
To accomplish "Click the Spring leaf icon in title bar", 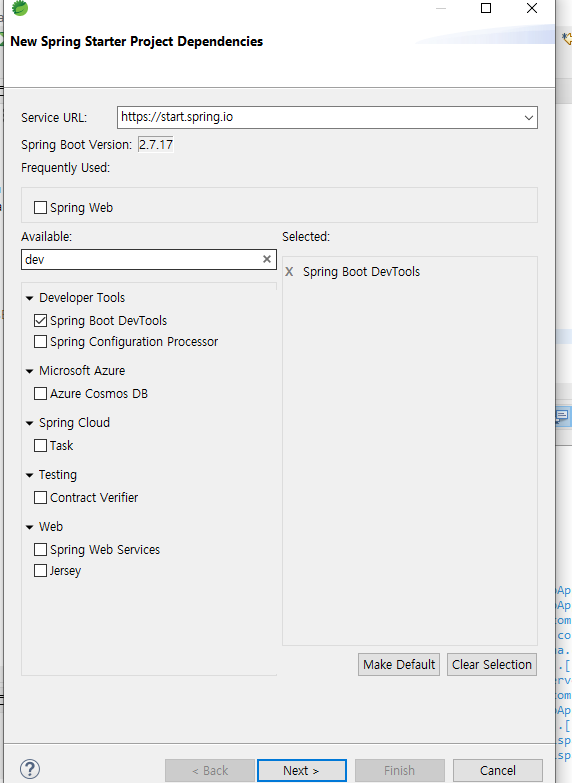I will tap(20, 8).
